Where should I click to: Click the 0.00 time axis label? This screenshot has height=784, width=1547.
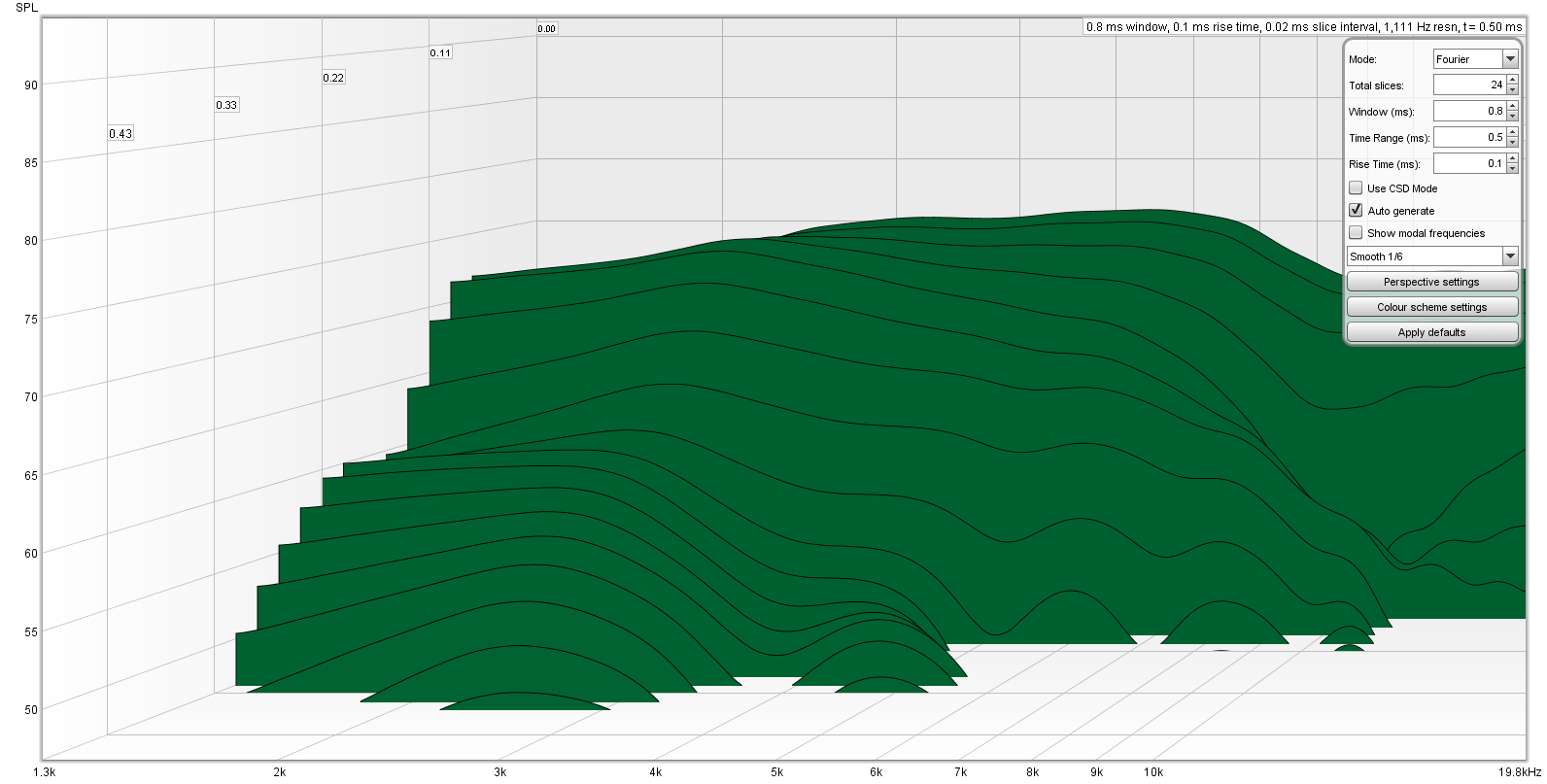(x=547, y=29)
